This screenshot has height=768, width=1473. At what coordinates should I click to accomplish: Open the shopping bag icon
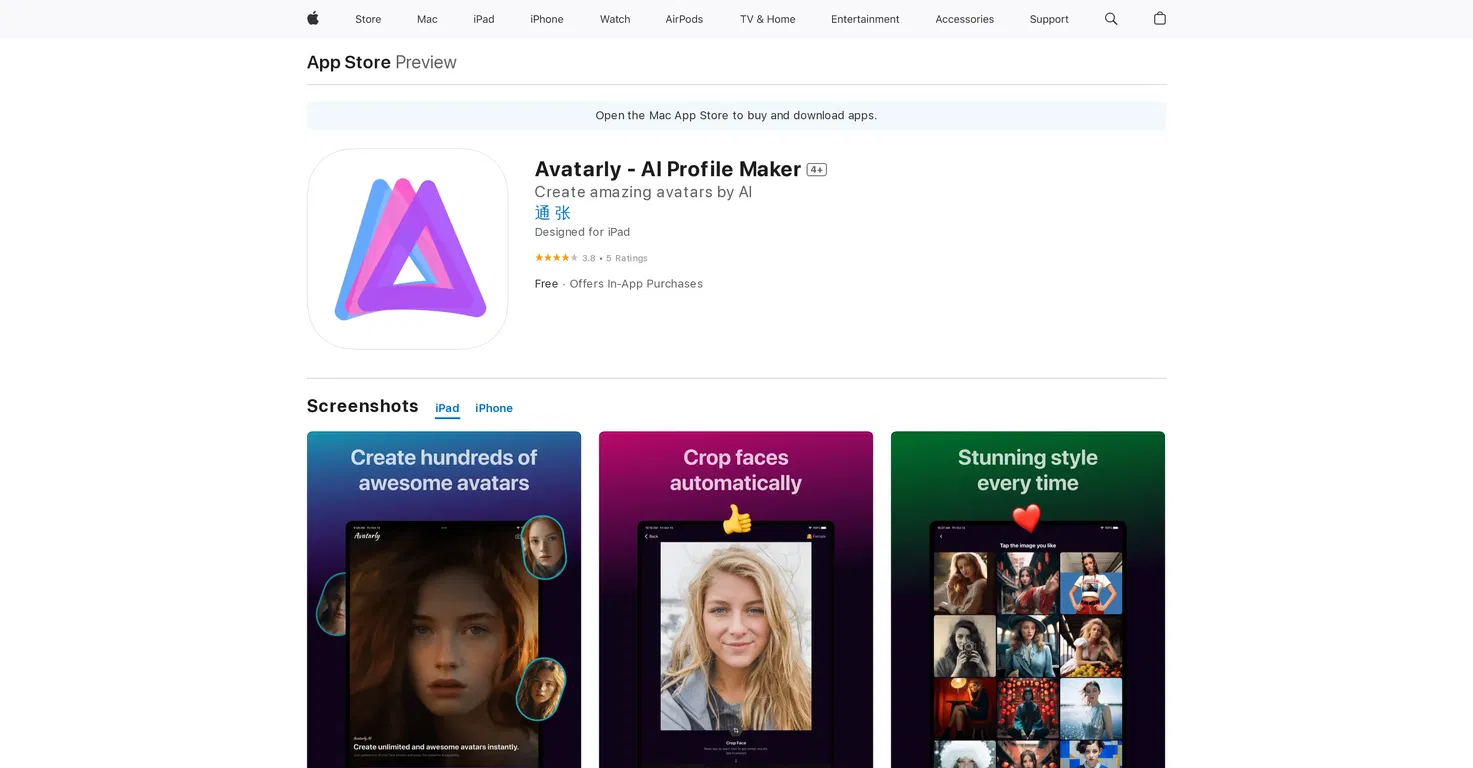coord(1160,18)
